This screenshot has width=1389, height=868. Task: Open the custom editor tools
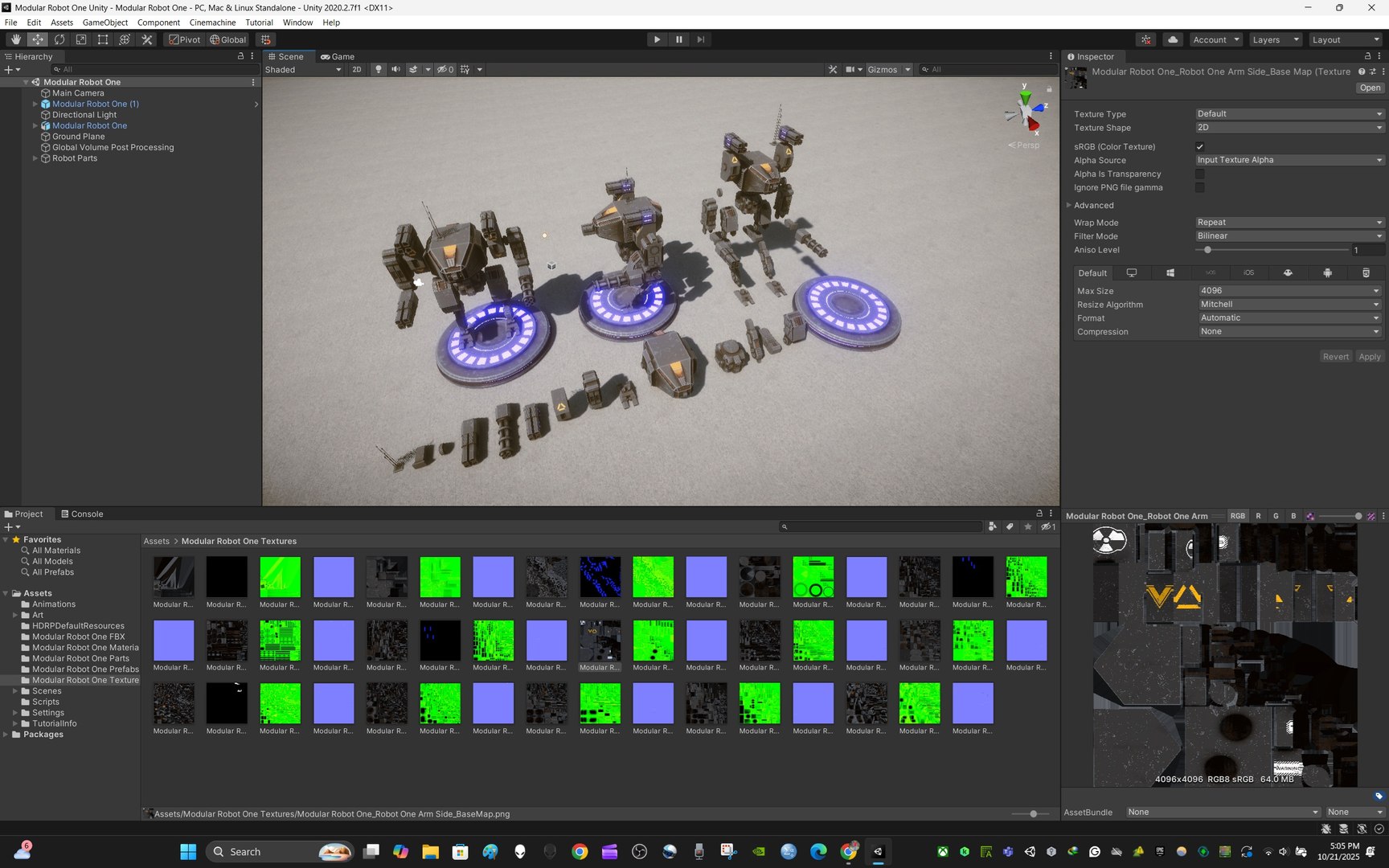[147, 39]
